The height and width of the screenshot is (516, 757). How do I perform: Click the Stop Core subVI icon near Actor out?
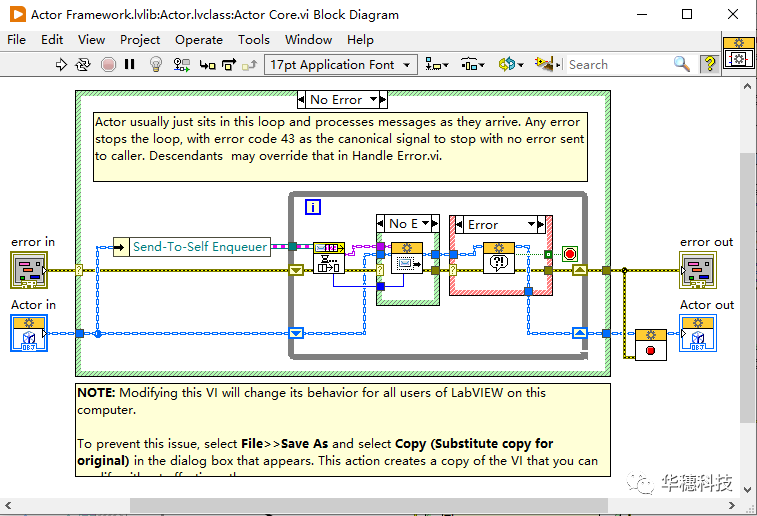click(x=651, y=345)
